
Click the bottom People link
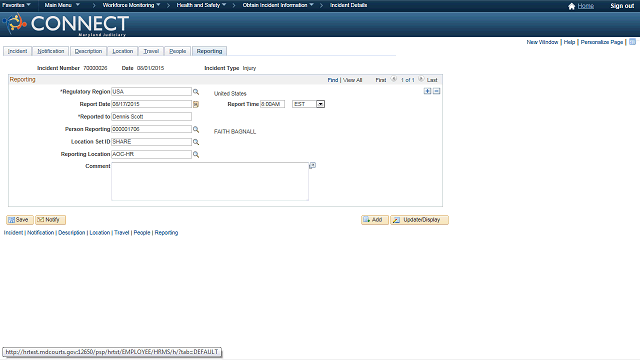[142, 233]
